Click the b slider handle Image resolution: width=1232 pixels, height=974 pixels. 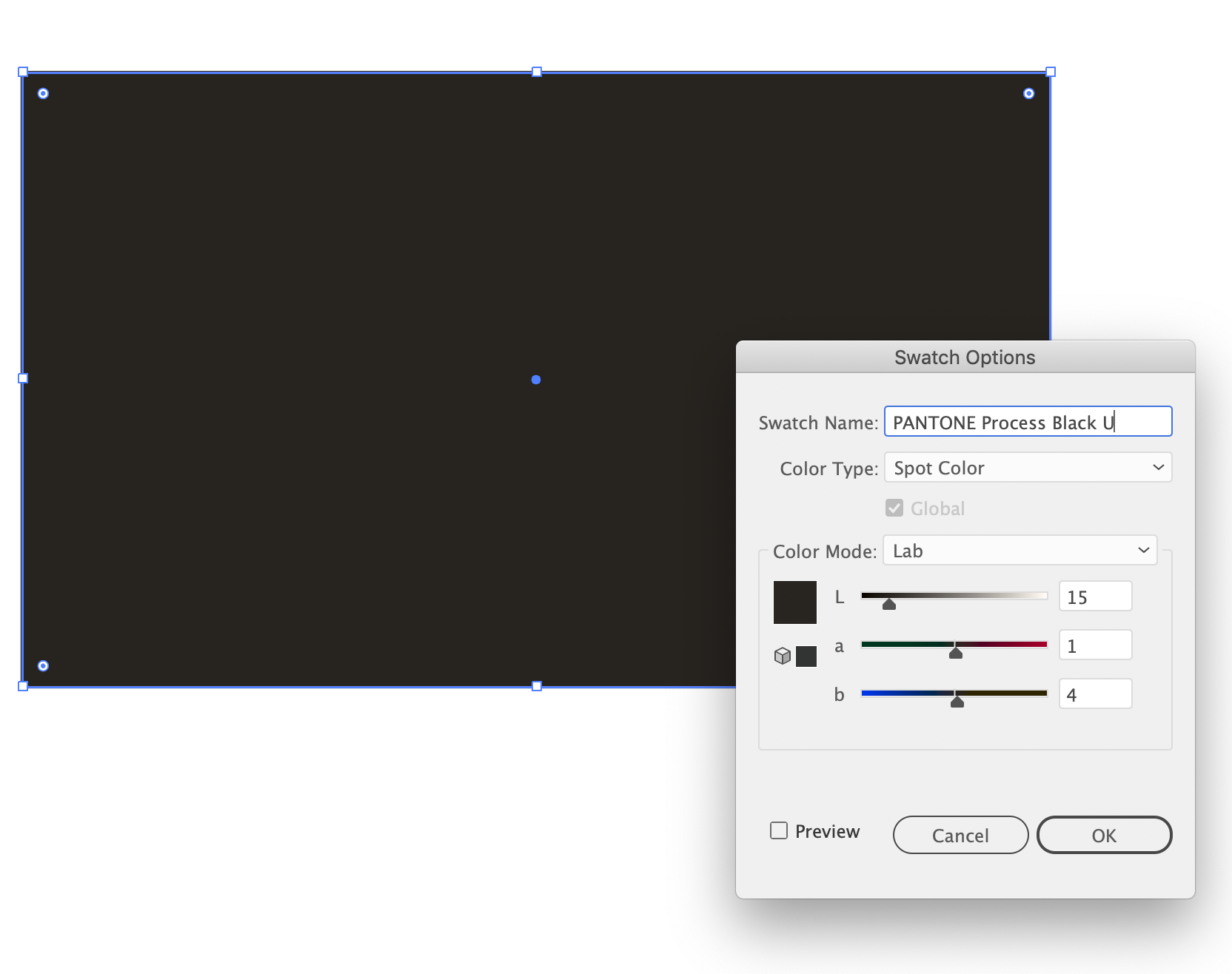tap(956, 702)
